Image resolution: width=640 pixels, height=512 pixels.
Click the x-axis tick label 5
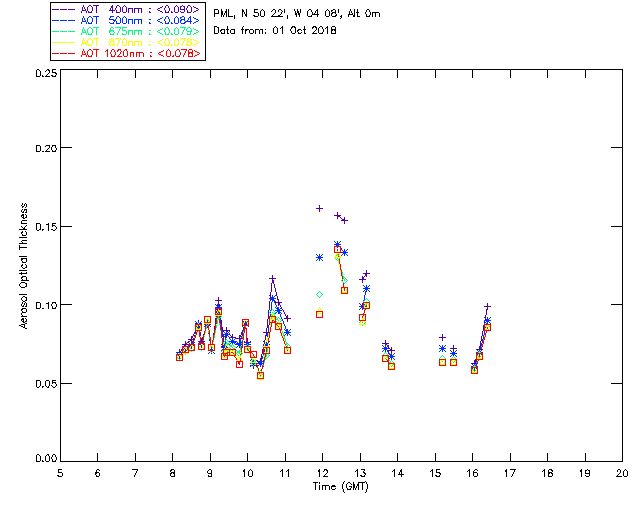60,473
